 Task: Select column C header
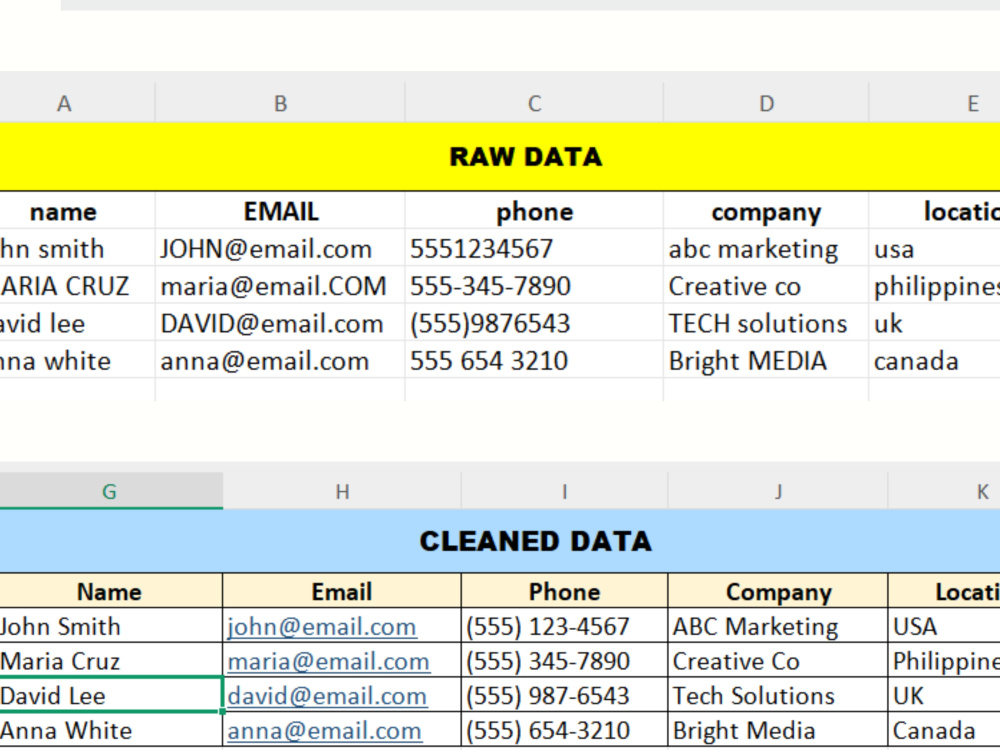pos(534,103)
